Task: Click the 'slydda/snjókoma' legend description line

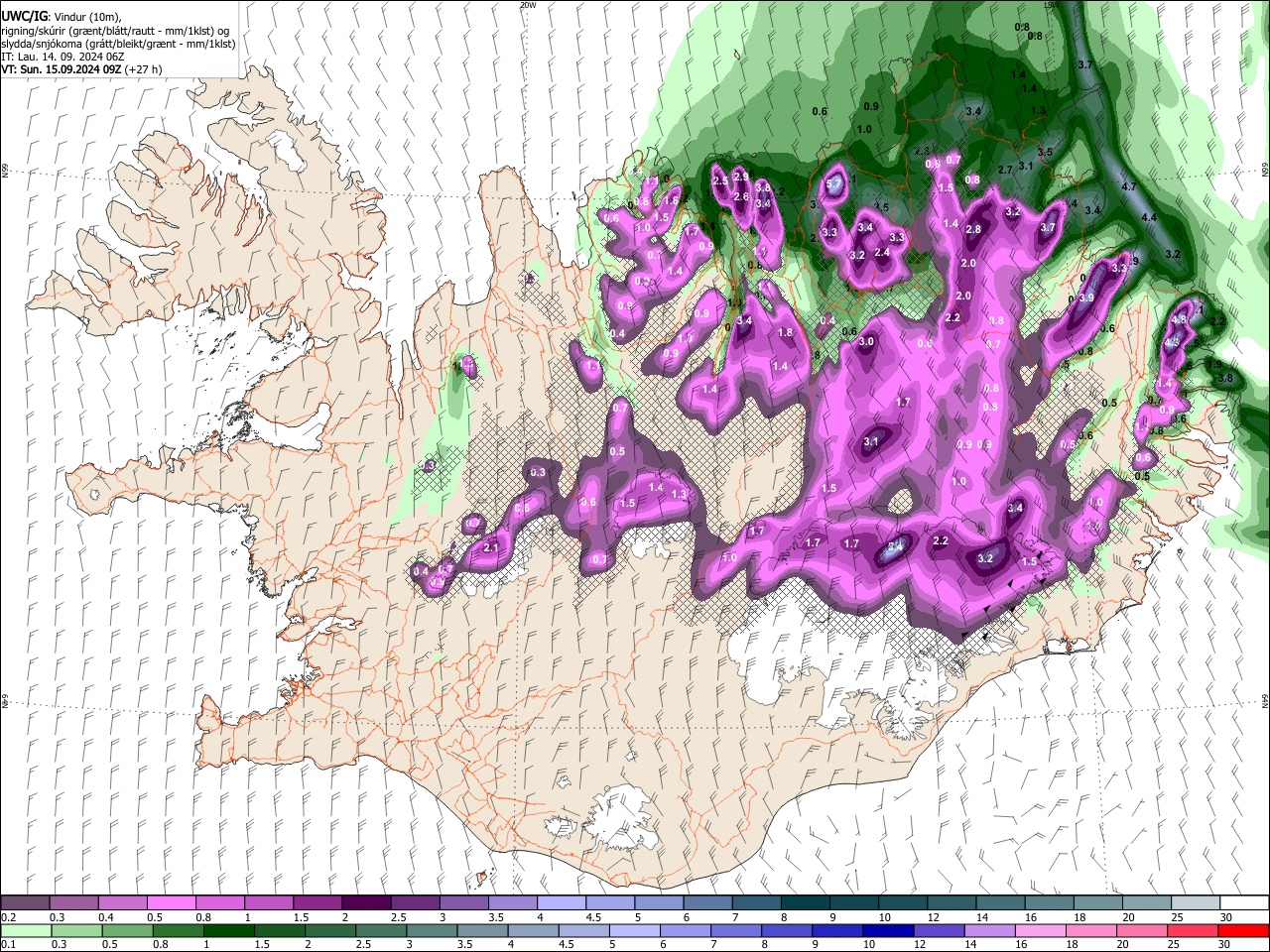Action: [x=119, y=44]
